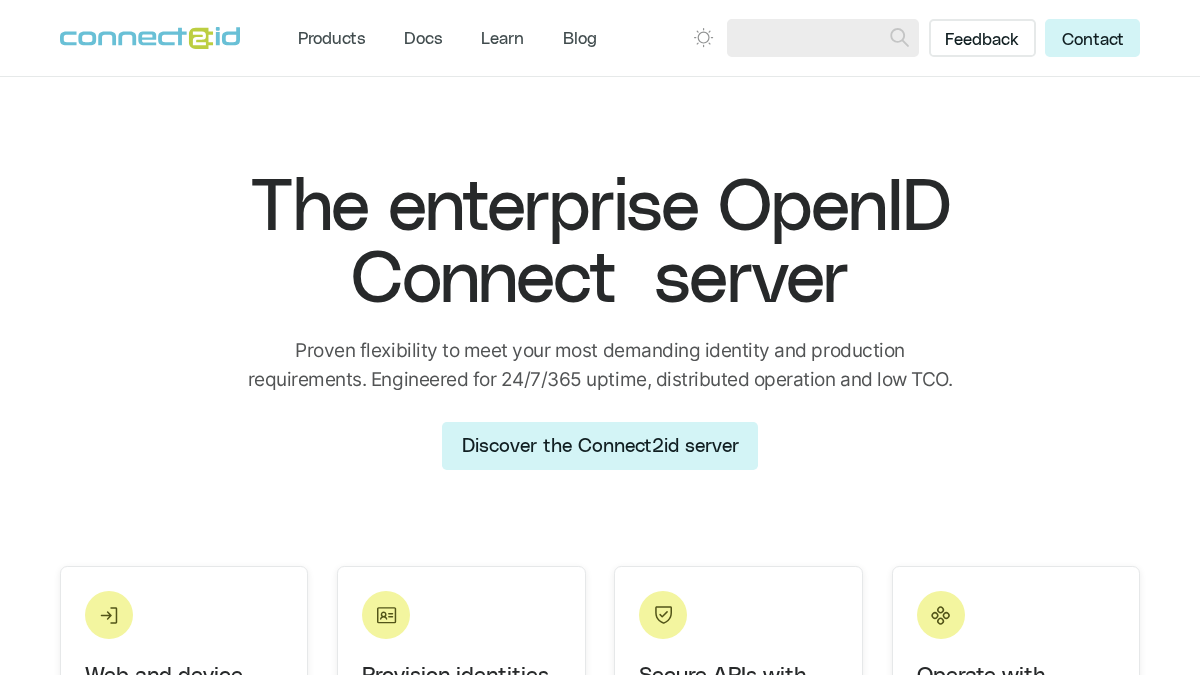Click Discover the Connect2id server button

(600, 446)
